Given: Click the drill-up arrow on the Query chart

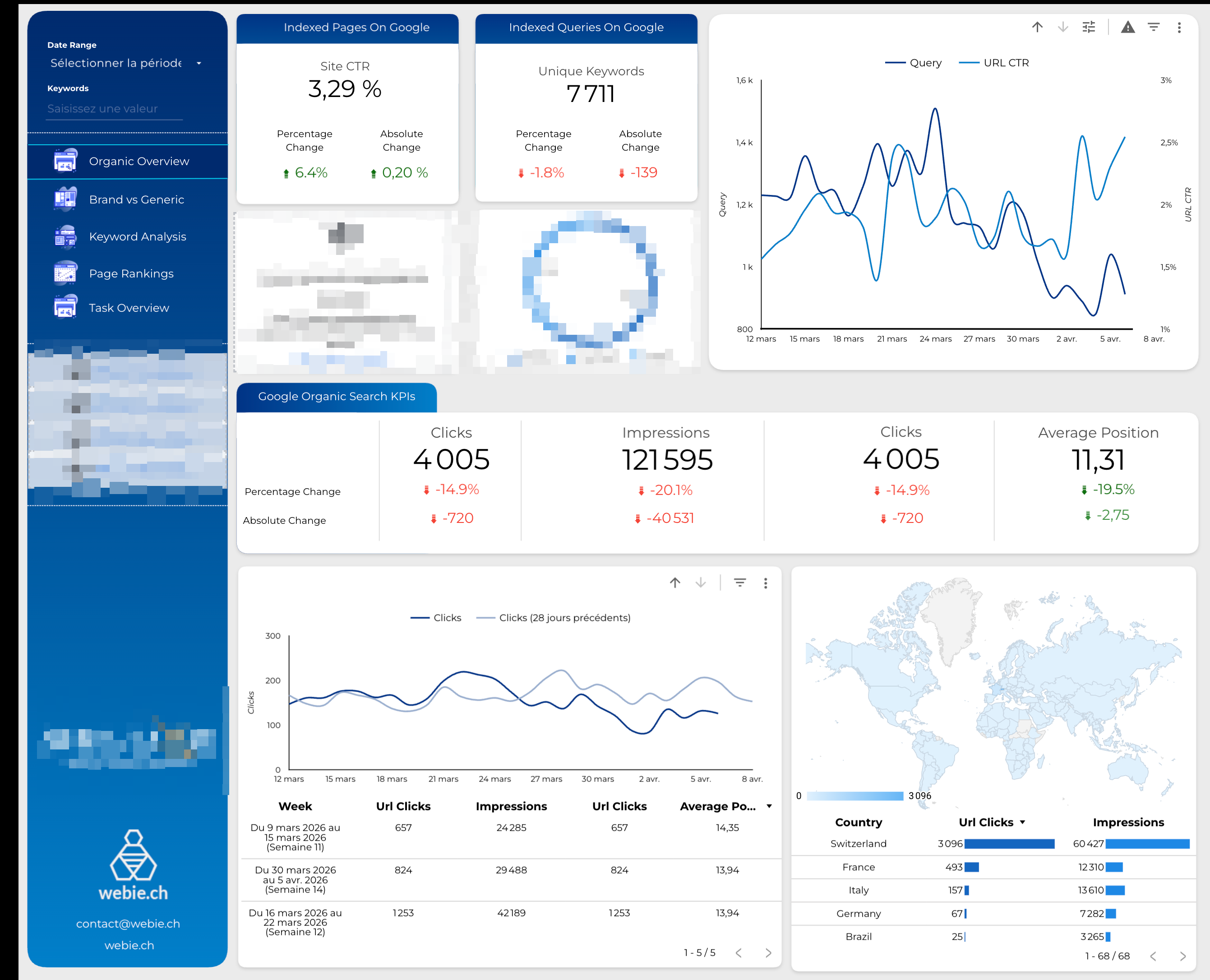Looking at the screenshot, I should [1037, 27].
